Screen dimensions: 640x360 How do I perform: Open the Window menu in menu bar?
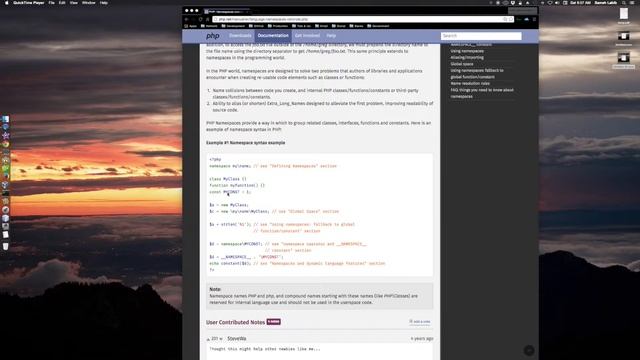89,3
